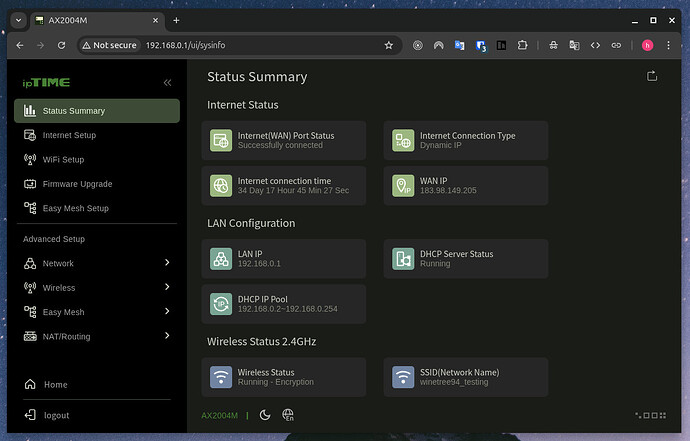Viewport: 690px width, 441px height.
Task: Click the Wireless Status WiFi icon
Action: [221, 377]
